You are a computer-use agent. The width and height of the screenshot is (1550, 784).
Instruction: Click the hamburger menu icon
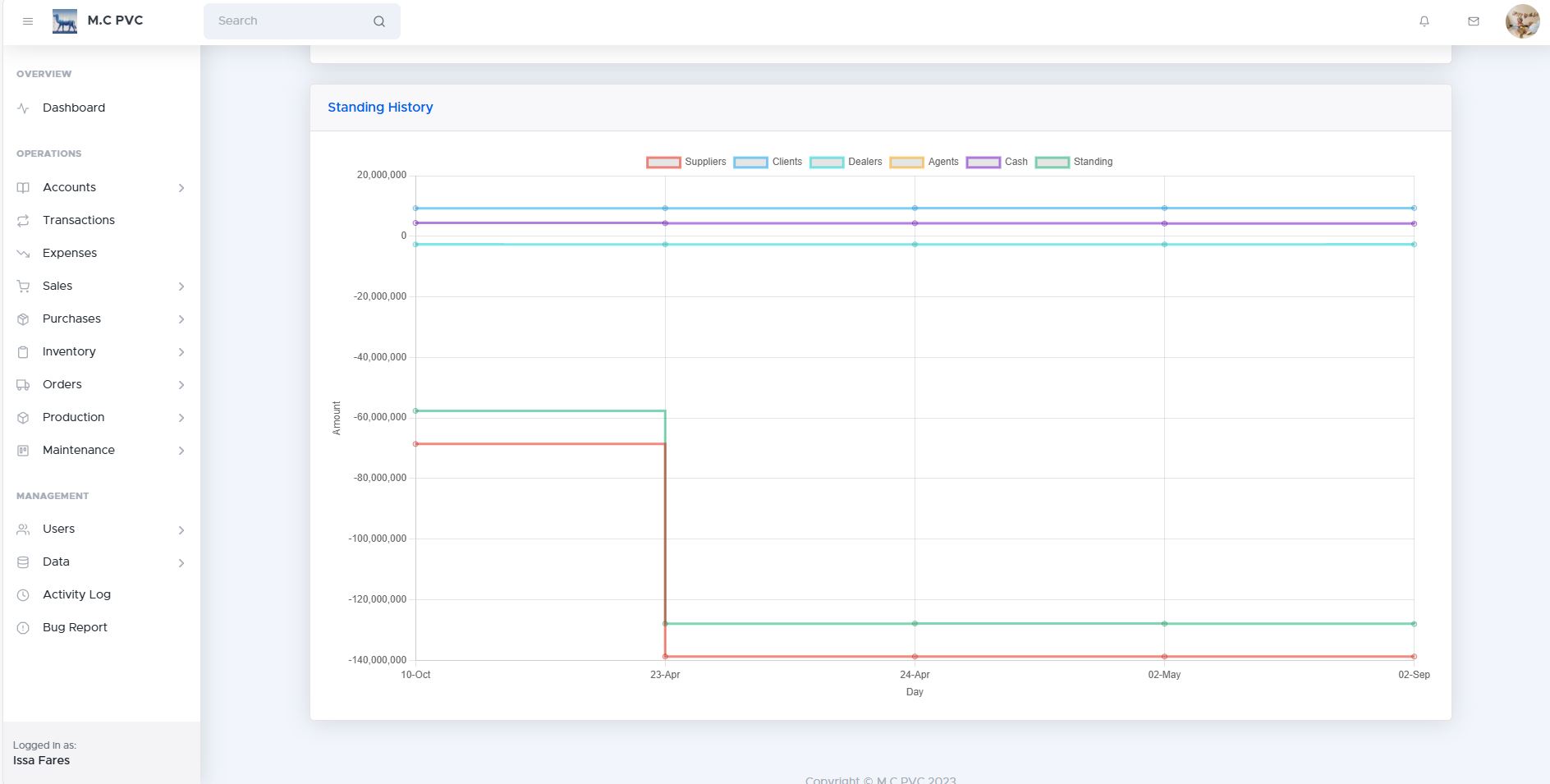click(28, 21)
